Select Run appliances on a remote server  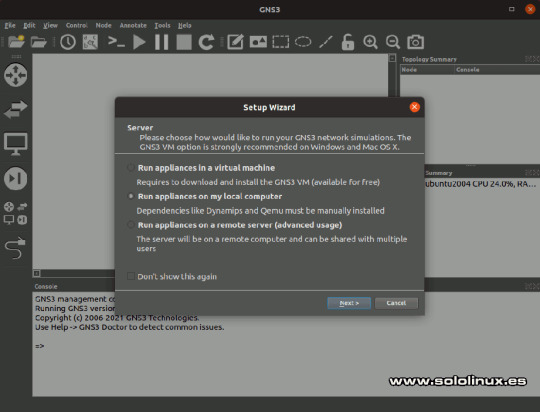click(x=235, y=225)
